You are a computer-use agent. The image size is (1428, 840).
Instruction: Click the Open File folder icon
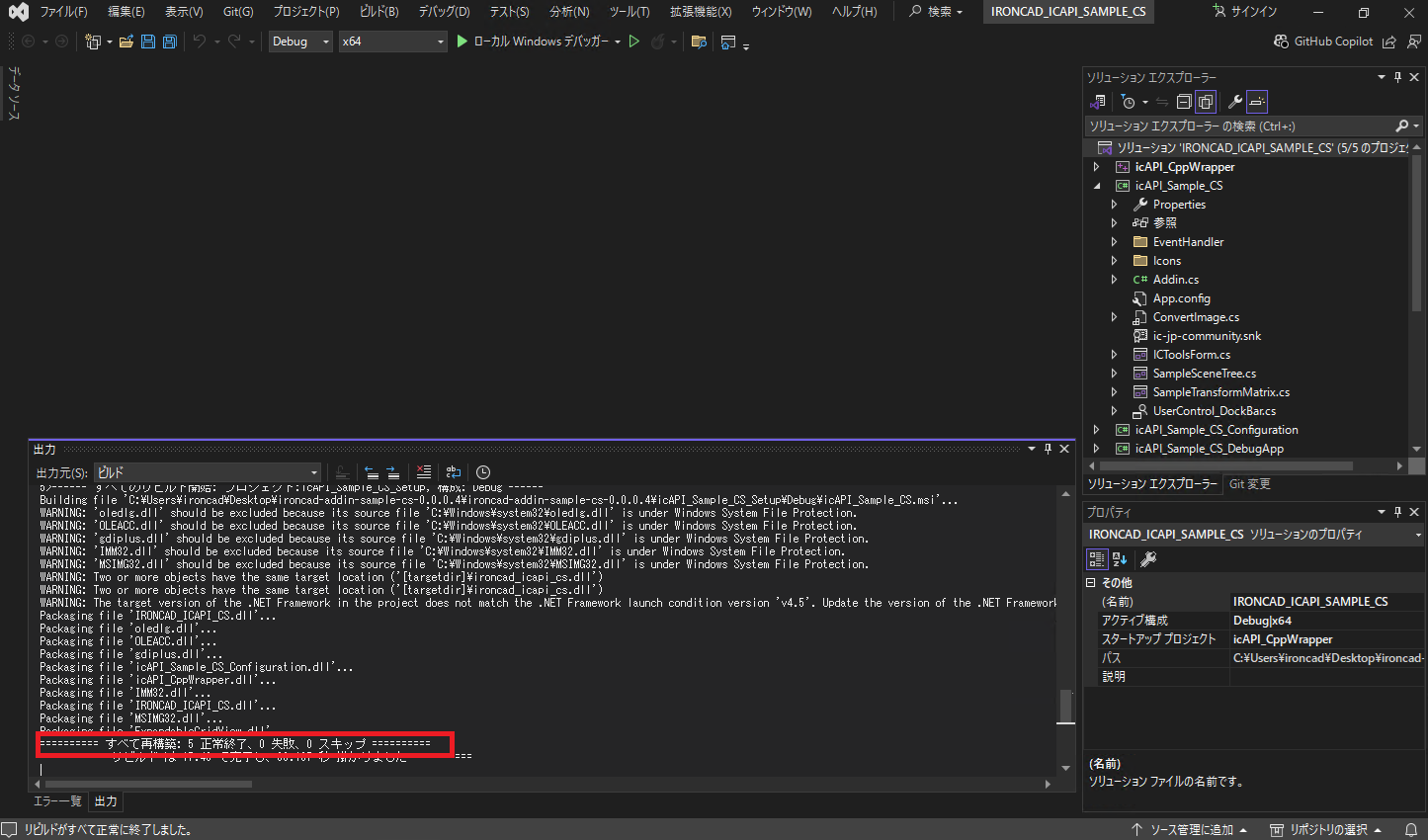tap(126, 42)
